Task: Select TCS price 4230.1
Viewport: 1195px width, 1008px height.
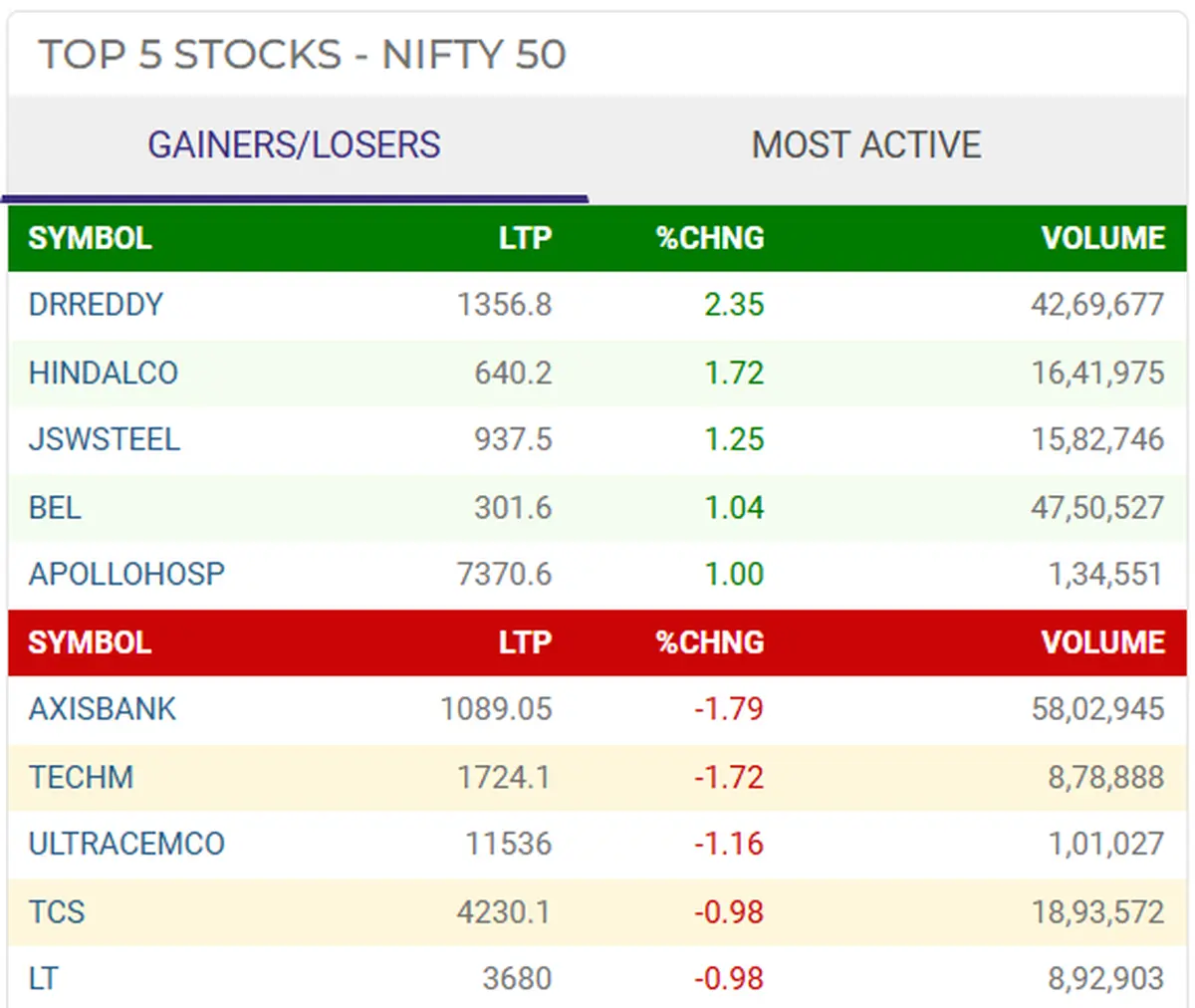Action: tap(504, 912)
